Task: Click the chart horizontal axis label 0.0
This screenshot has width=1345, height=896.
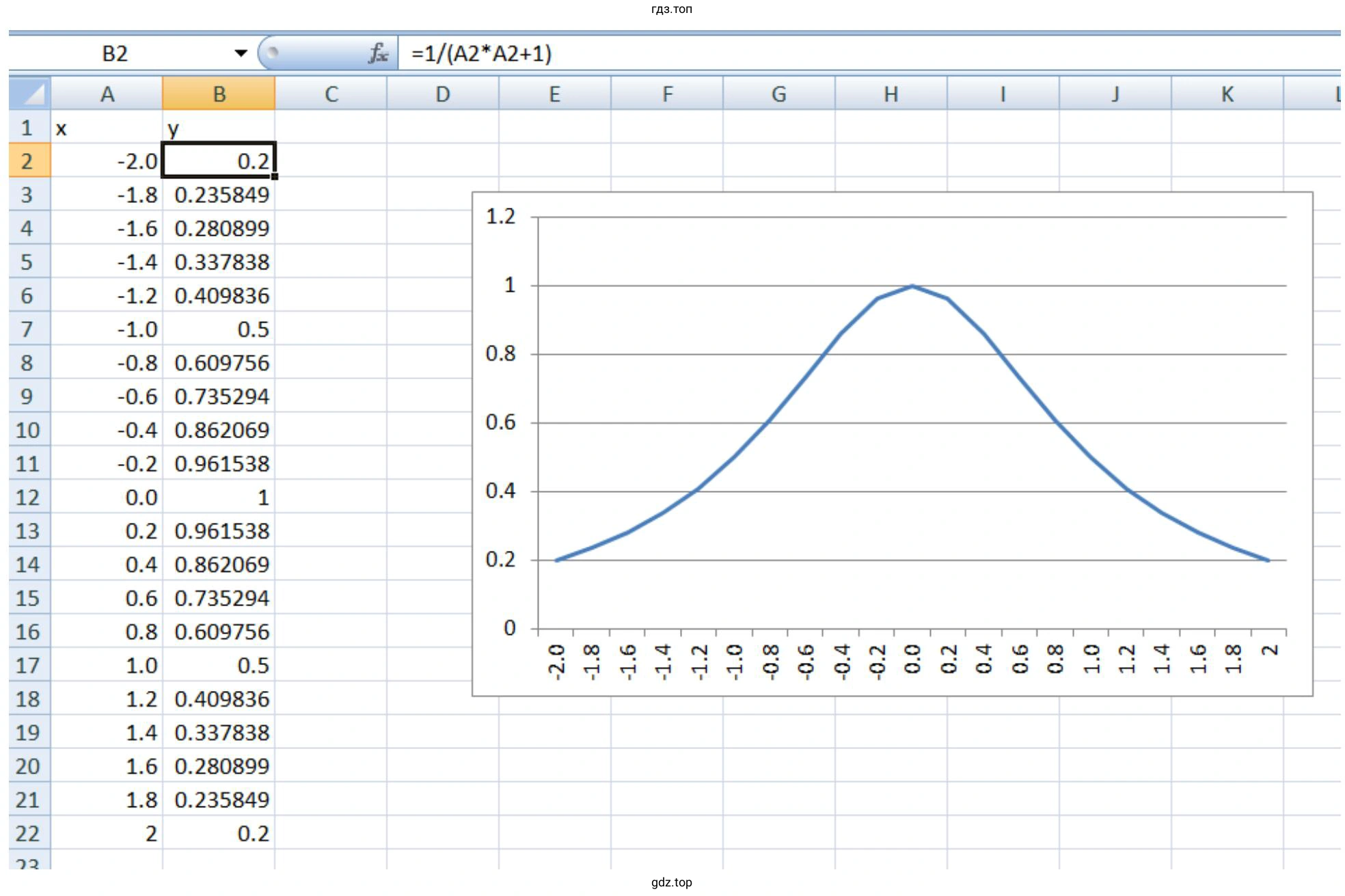Action: 912,659
